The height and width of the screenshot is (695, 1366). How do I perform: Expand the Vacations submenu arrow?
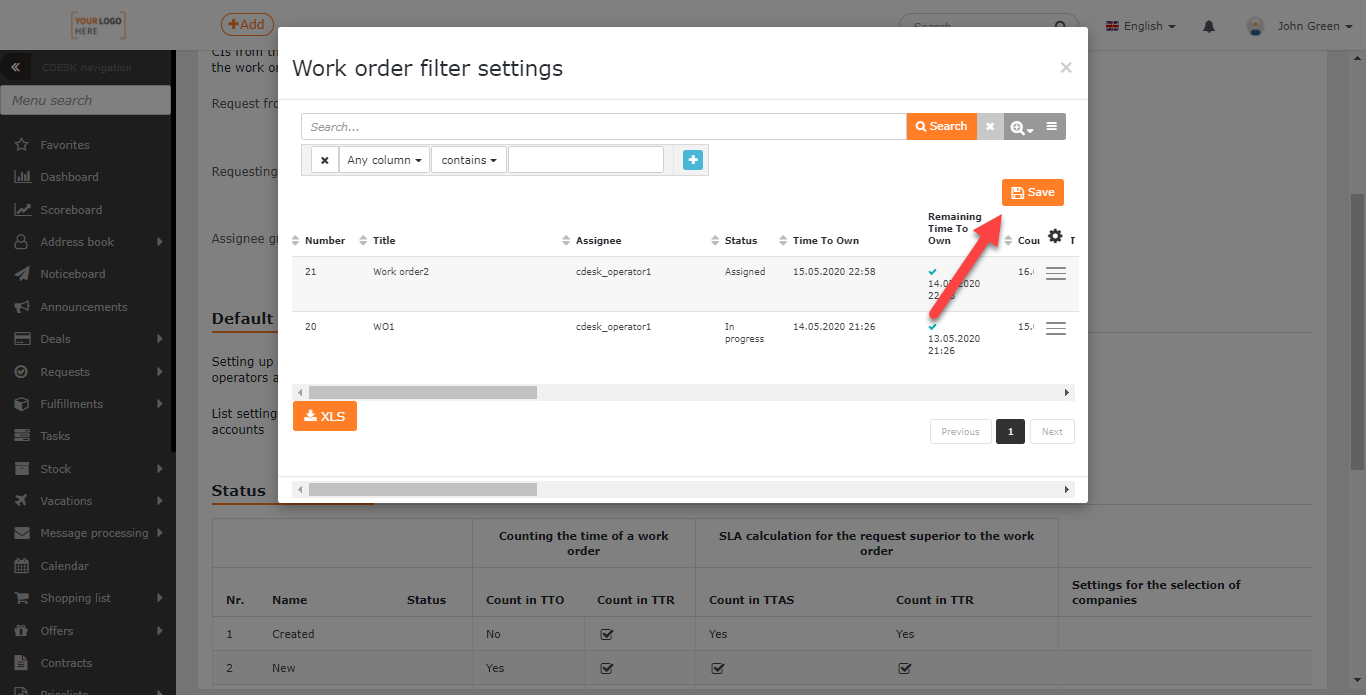(160, 501)
